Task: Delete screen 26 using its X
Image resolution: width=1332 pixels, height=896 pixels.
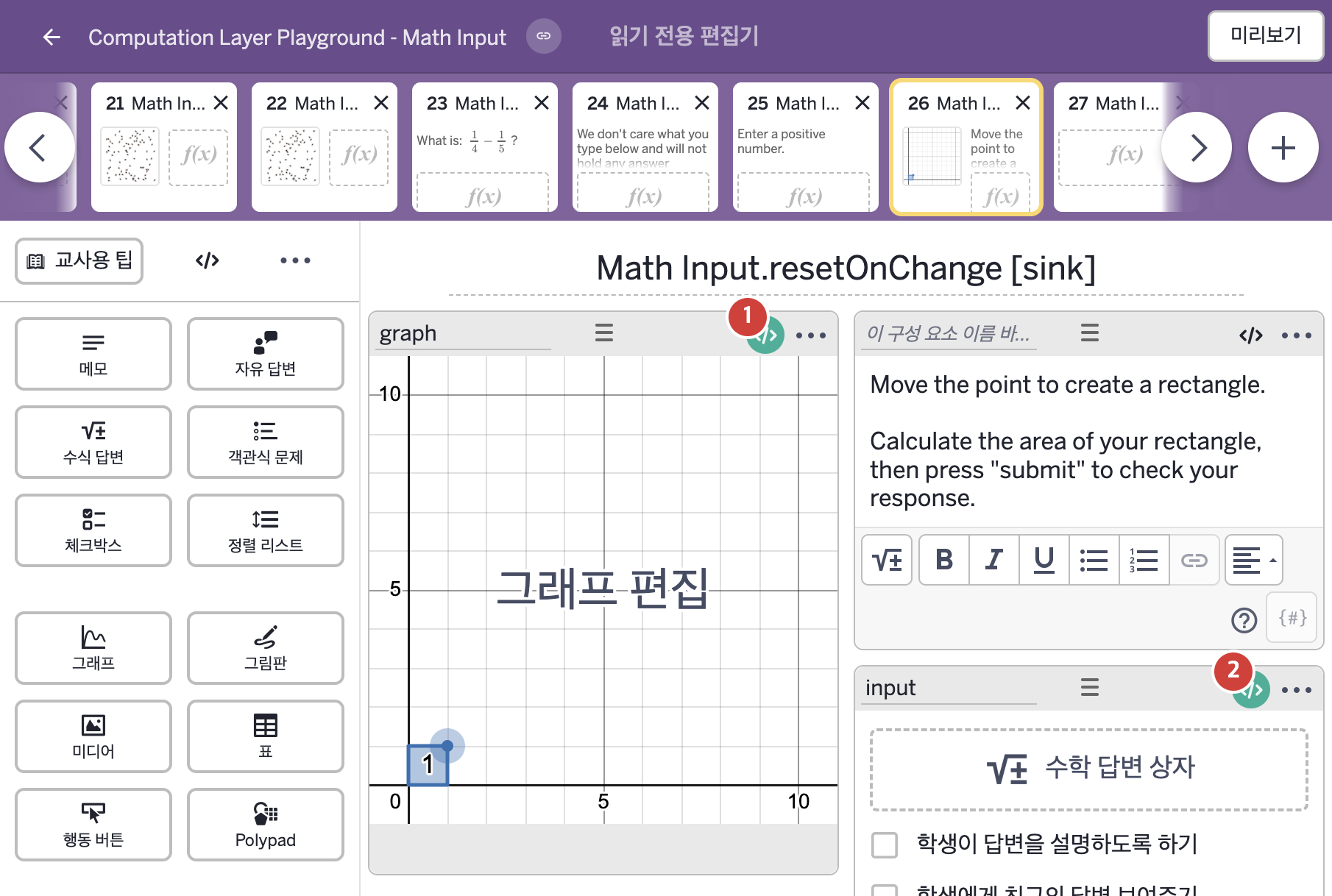Action: [x=1022, y=103]
